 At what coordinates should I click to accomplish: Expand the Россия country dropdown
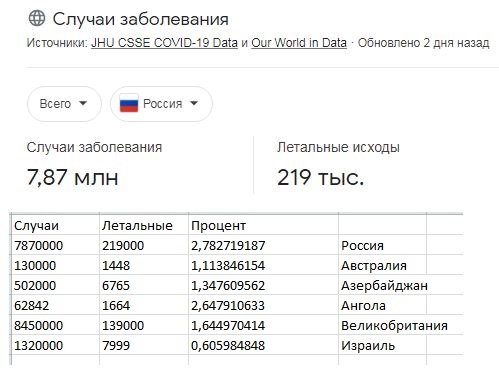tap(161, 104)
